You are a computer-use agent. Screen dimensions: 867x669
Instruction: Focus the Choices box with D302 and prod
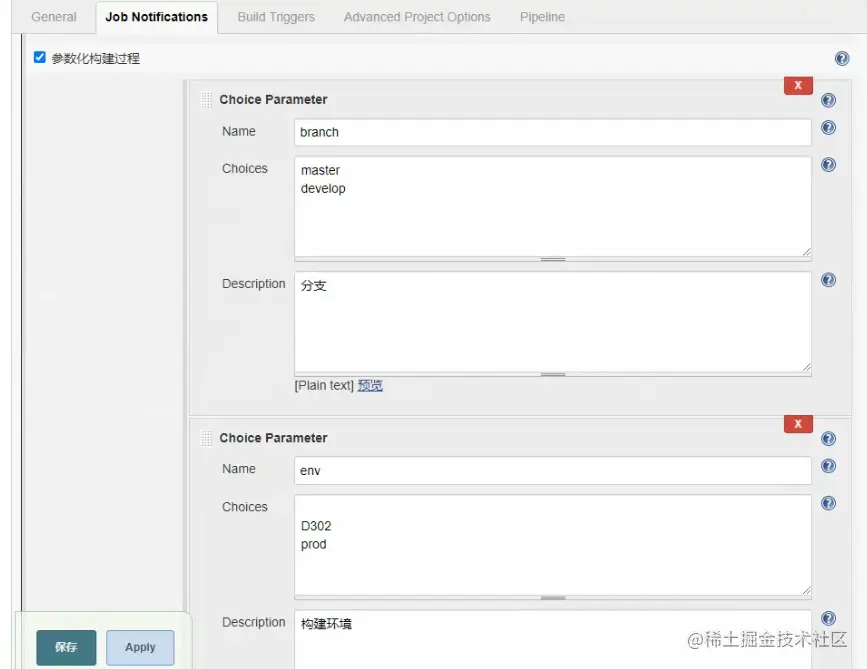coord(552,545)
